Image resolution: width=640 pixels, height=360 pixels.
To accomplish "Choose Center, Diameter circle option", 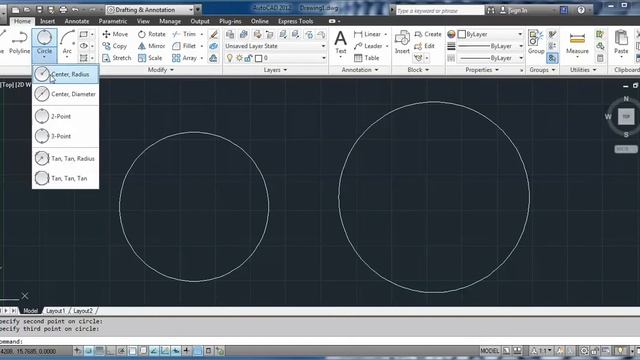I will [x=65, y=94].
